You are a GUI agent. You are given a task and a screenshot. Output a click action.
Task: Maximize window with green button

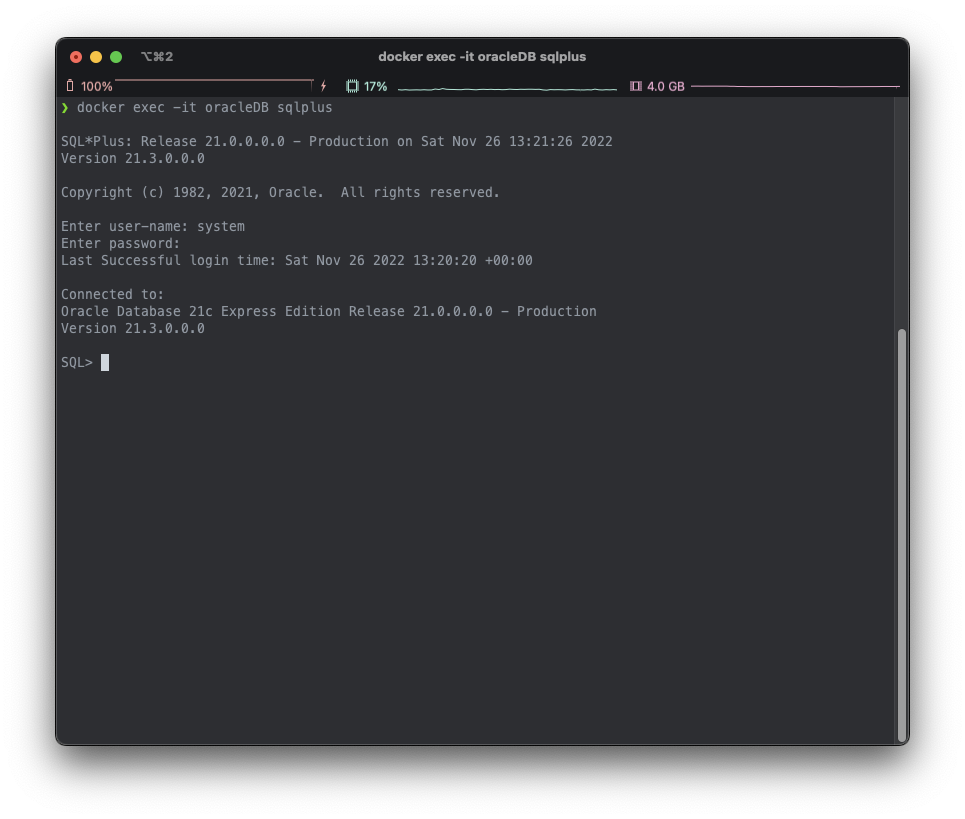[x=116, y=57]
